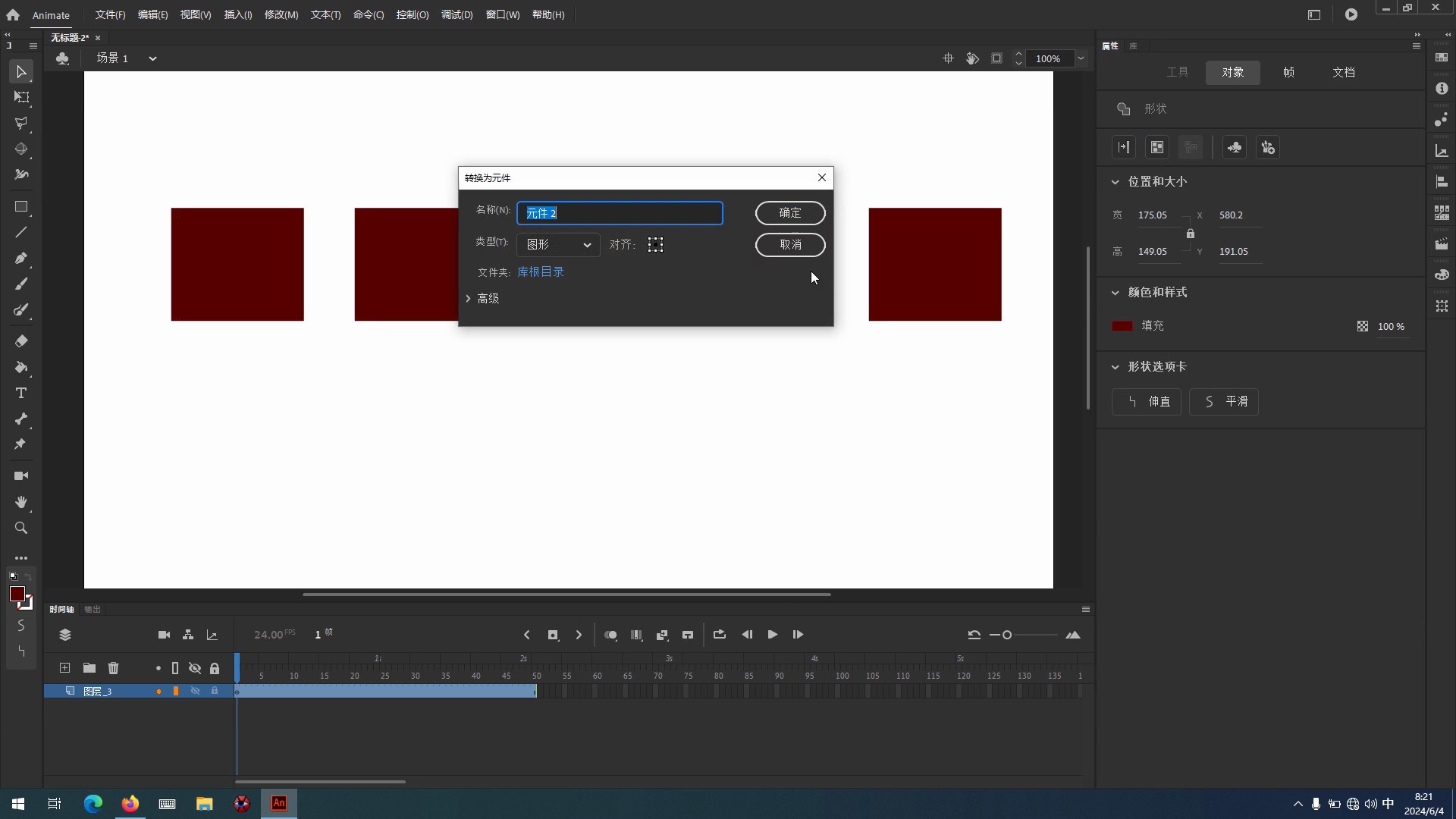Click the red 填充 color swatch
Screen dimensions: 1456x819
(x=1122, y=325)
